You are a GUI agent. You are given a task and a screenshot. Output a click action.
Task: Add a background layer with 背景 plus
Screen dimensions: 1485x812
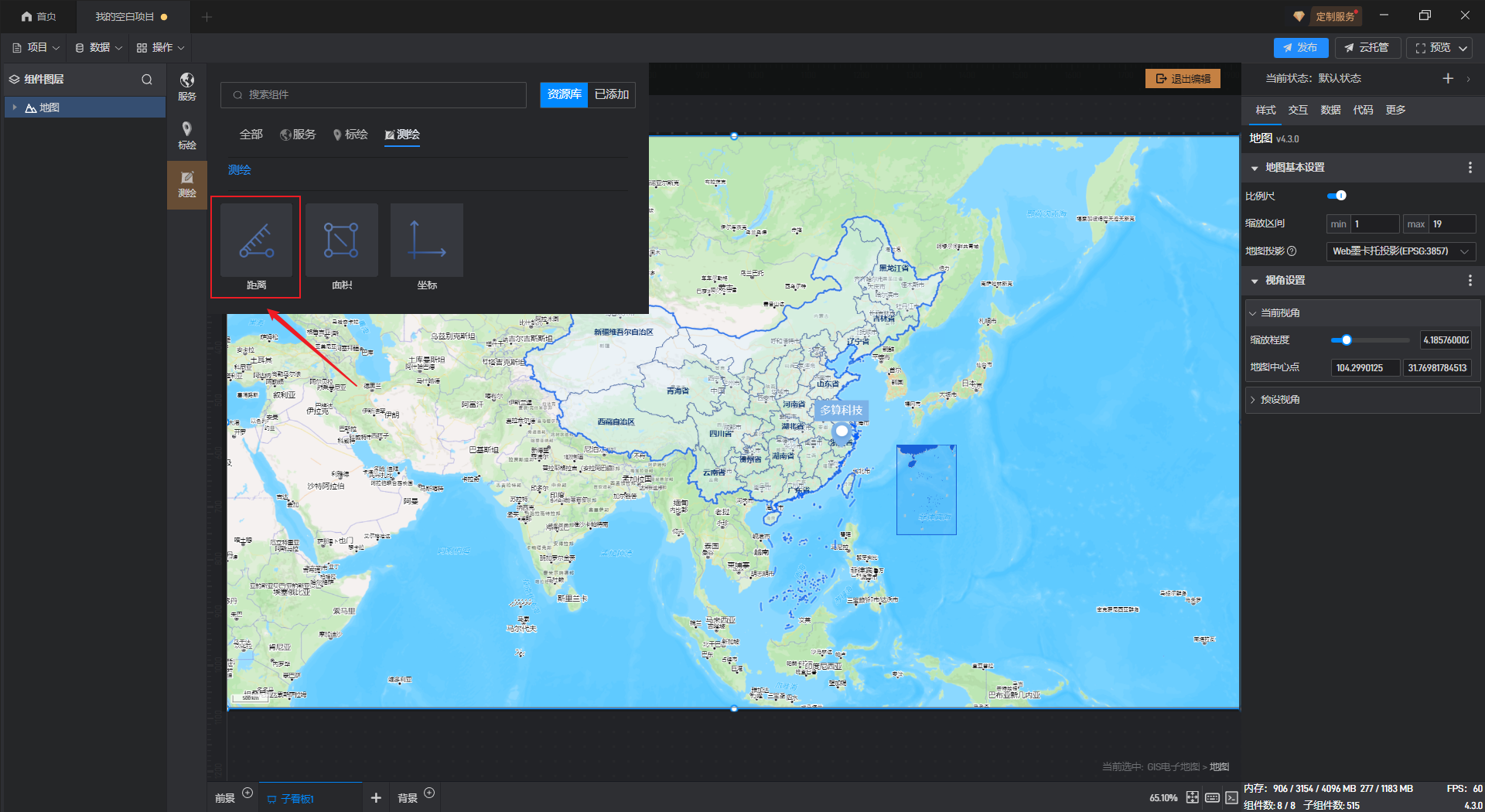coord(429,793)
